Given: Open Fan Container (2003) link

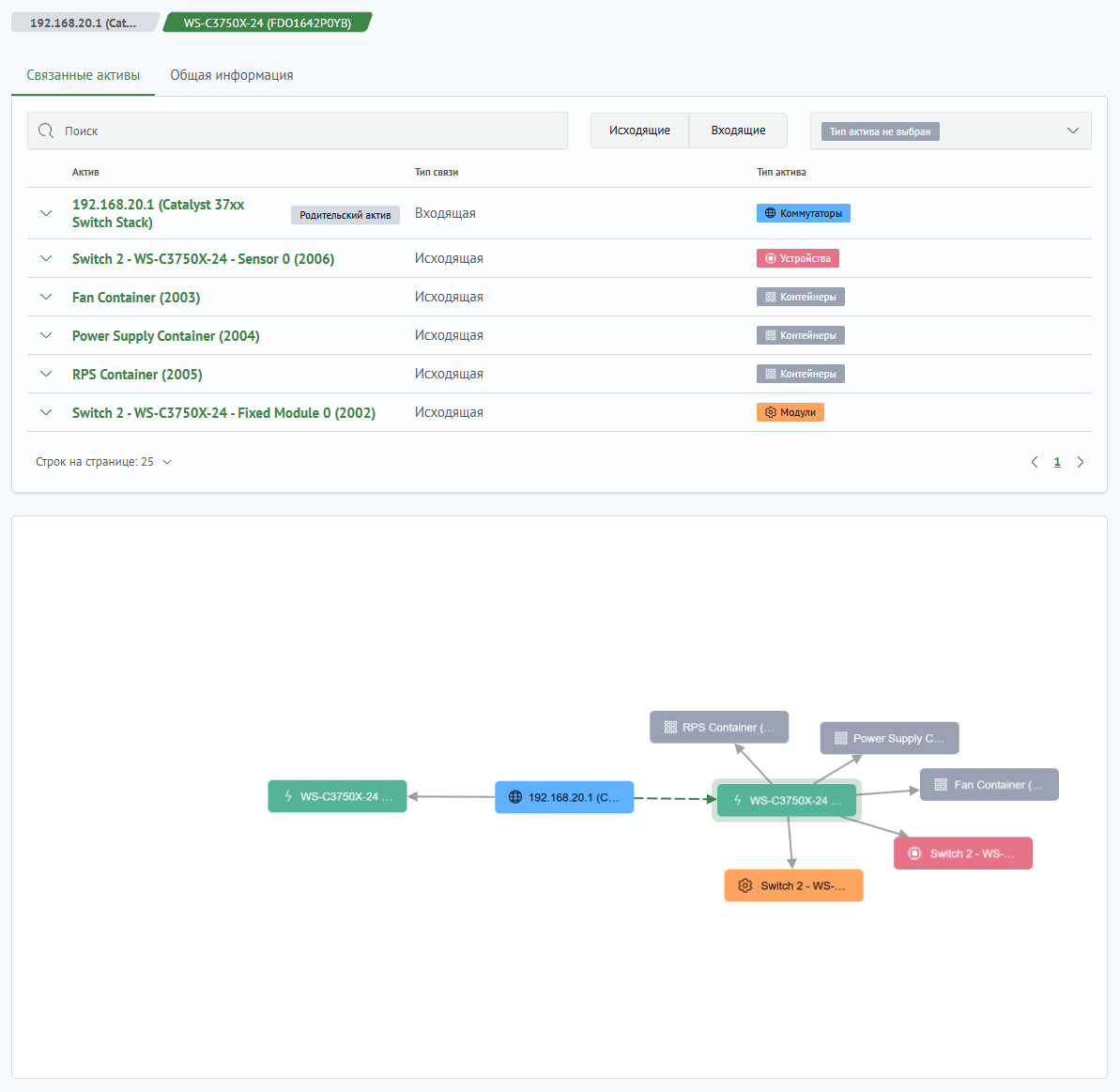Looking at the screenshot, I should click(x=136, y=297).
